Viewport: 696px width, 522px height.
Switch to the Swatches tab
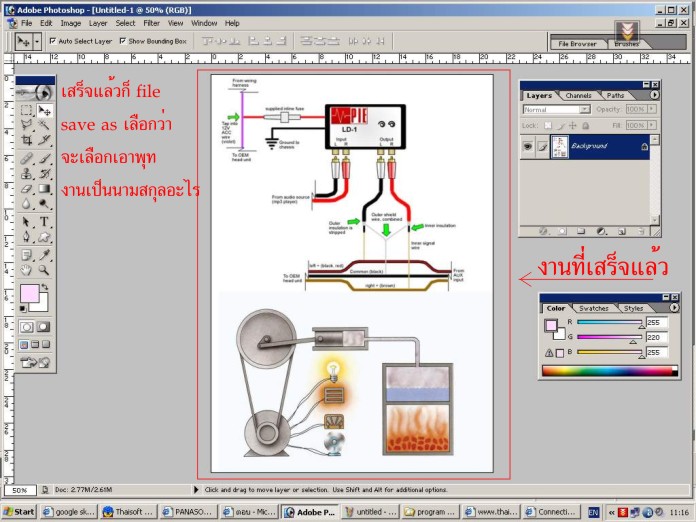pos(594,308)
